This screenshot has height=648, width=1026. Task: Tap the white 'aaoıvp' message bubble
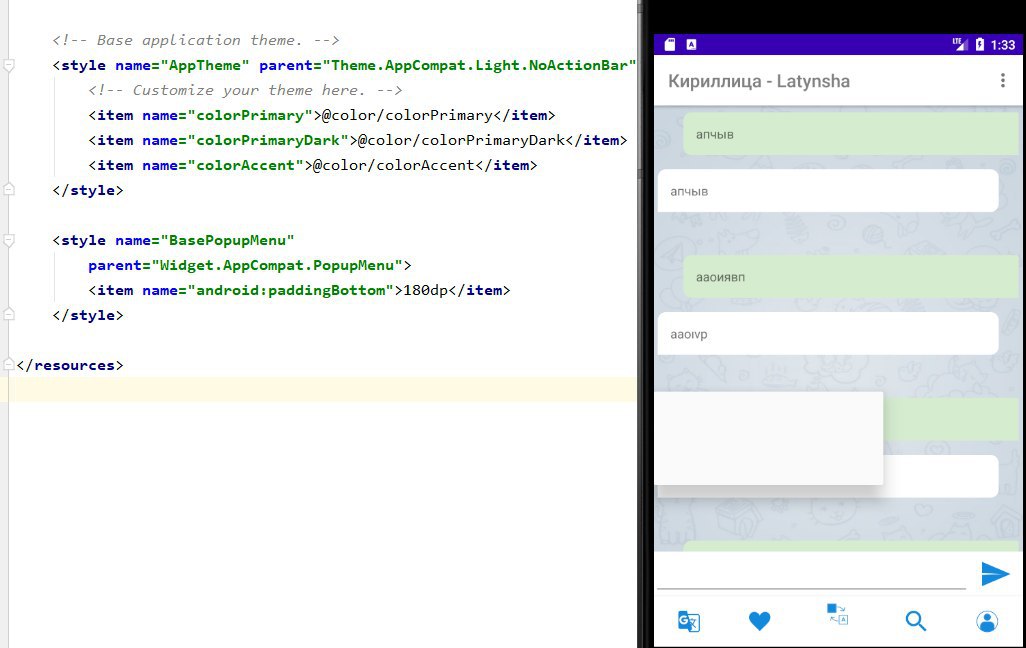[x=828, y=334]
